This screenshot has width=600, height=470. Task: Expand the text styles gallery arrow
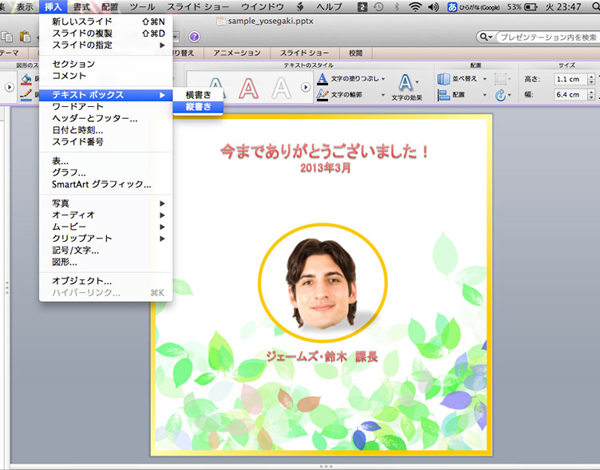307,88
